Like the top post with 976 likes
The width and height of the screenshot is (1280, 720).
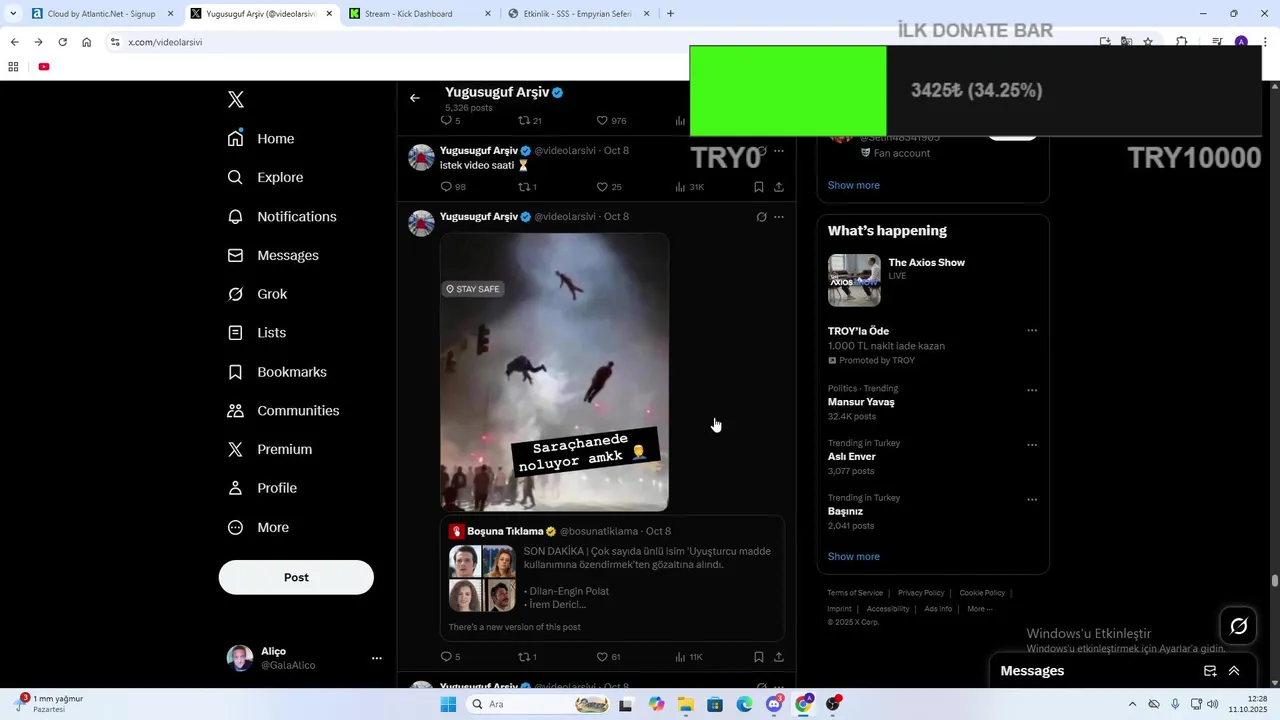coord(611,121)
